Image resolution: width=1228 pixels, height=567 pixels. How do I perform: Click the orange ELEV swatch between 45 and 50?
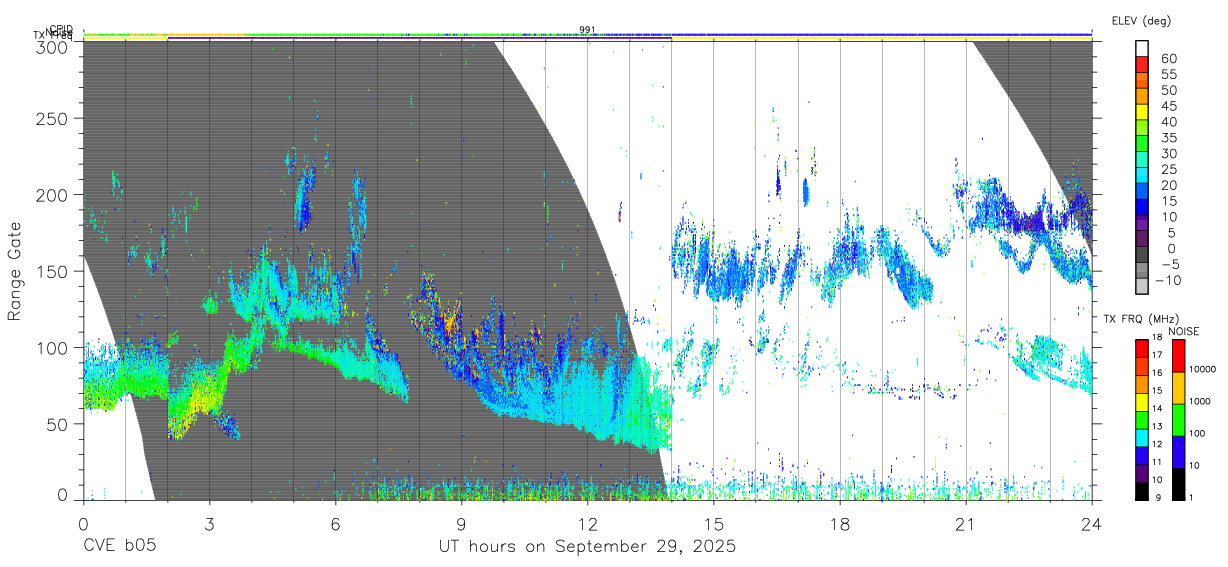click(1142, 97)
